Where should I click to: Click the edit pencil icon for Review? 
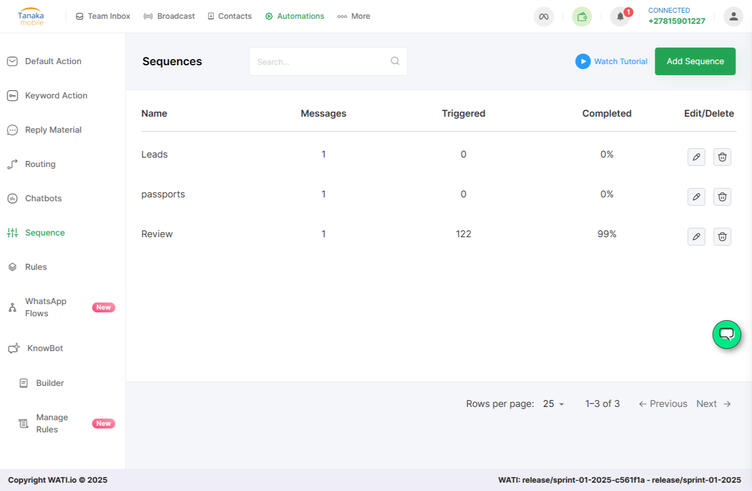click(696, 237)
